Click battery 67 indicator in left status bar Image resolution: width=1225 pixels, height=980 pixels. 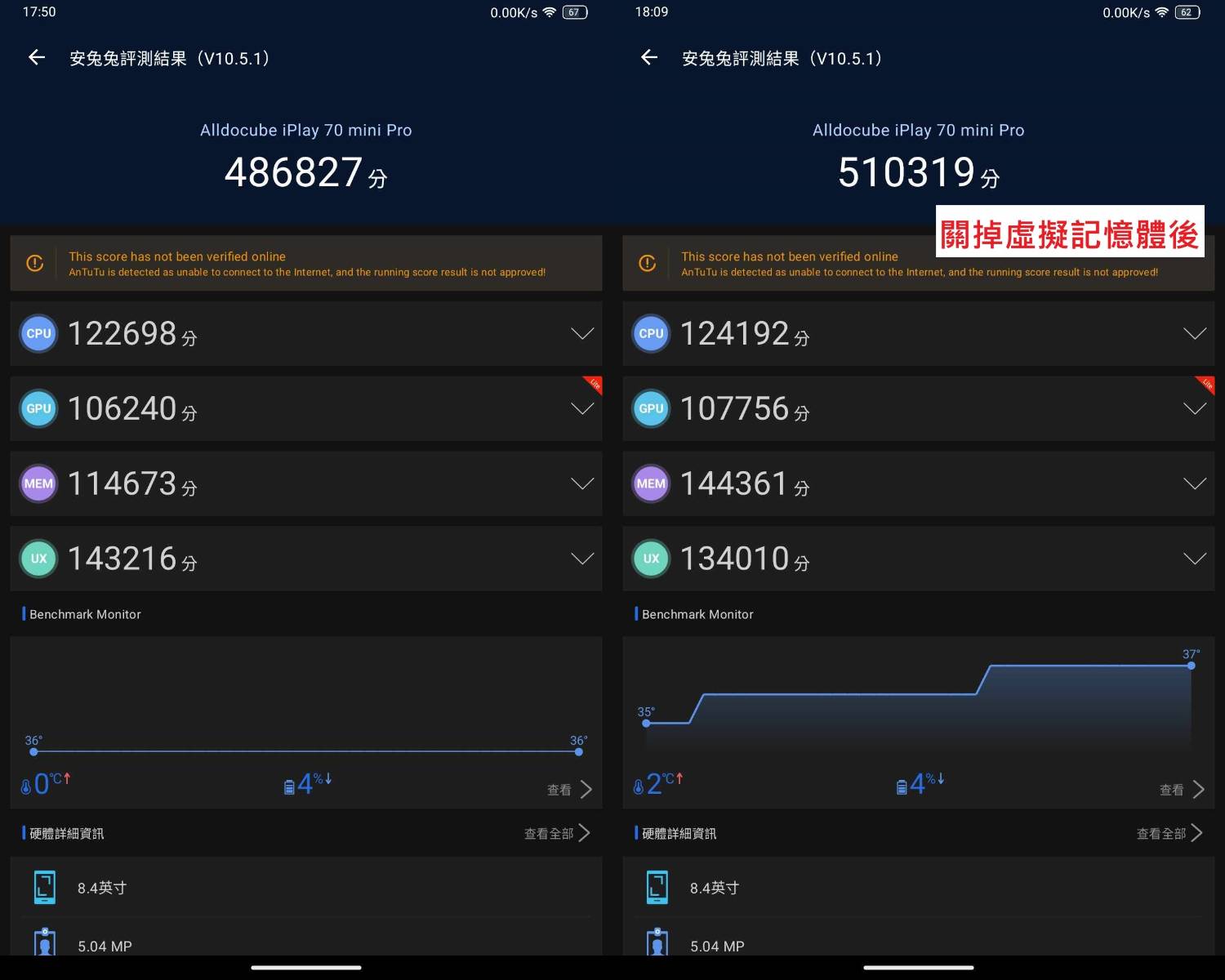tap(575, 12)
